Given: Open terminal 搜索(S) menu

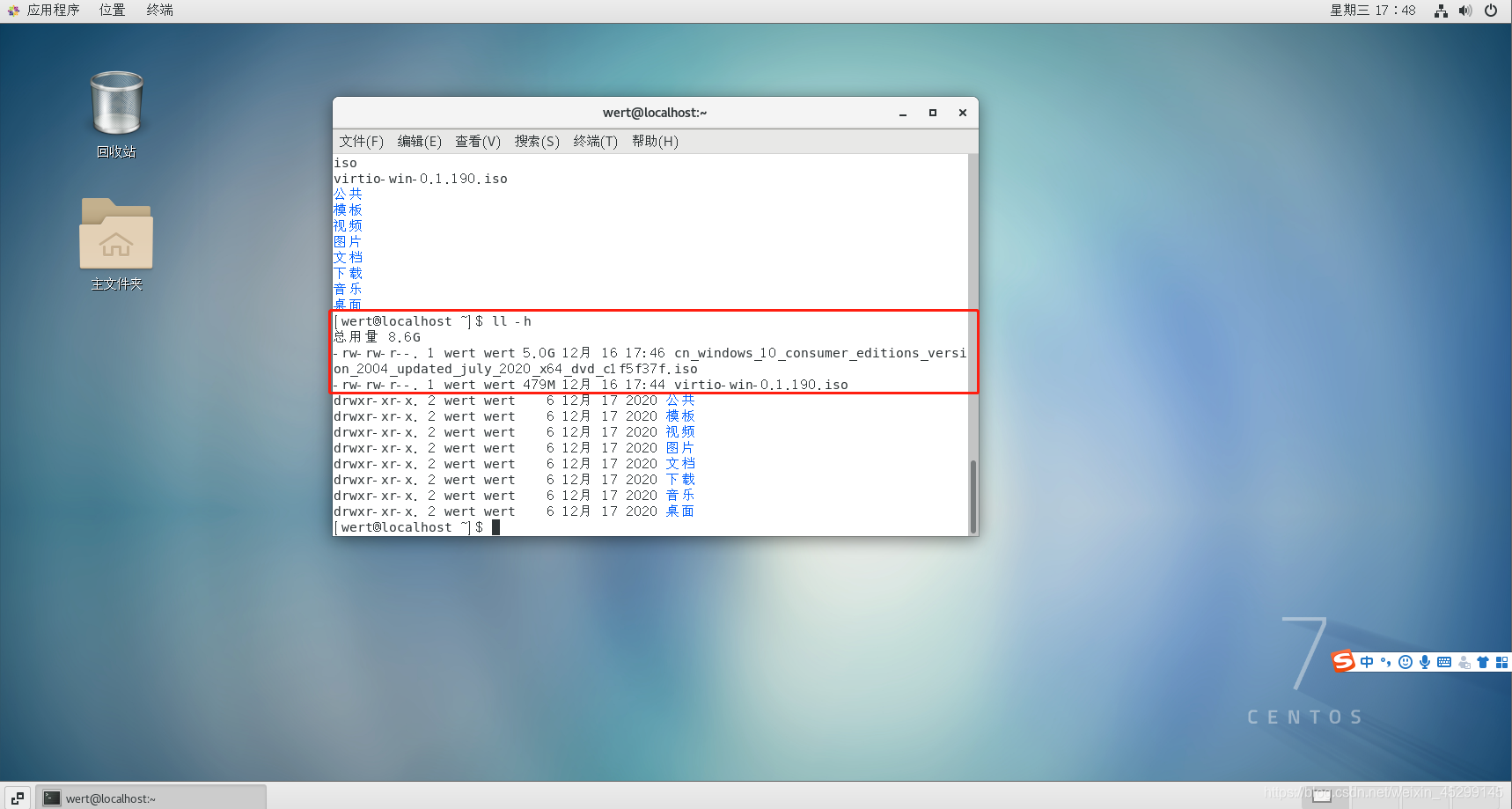Looking at the screenshot, I should [537, 141].
